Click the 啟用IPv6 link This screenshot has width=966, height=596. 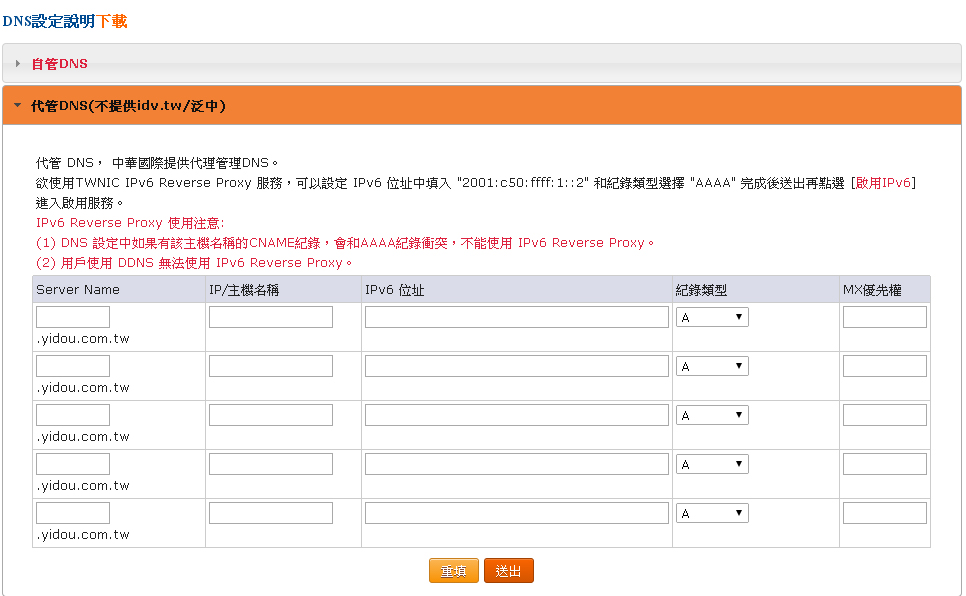(883, 183)
